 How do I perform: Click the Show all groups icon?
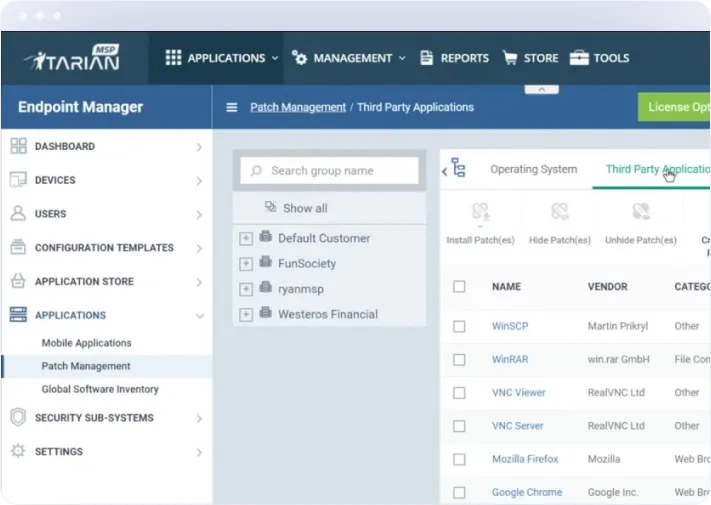pos(271,207)
